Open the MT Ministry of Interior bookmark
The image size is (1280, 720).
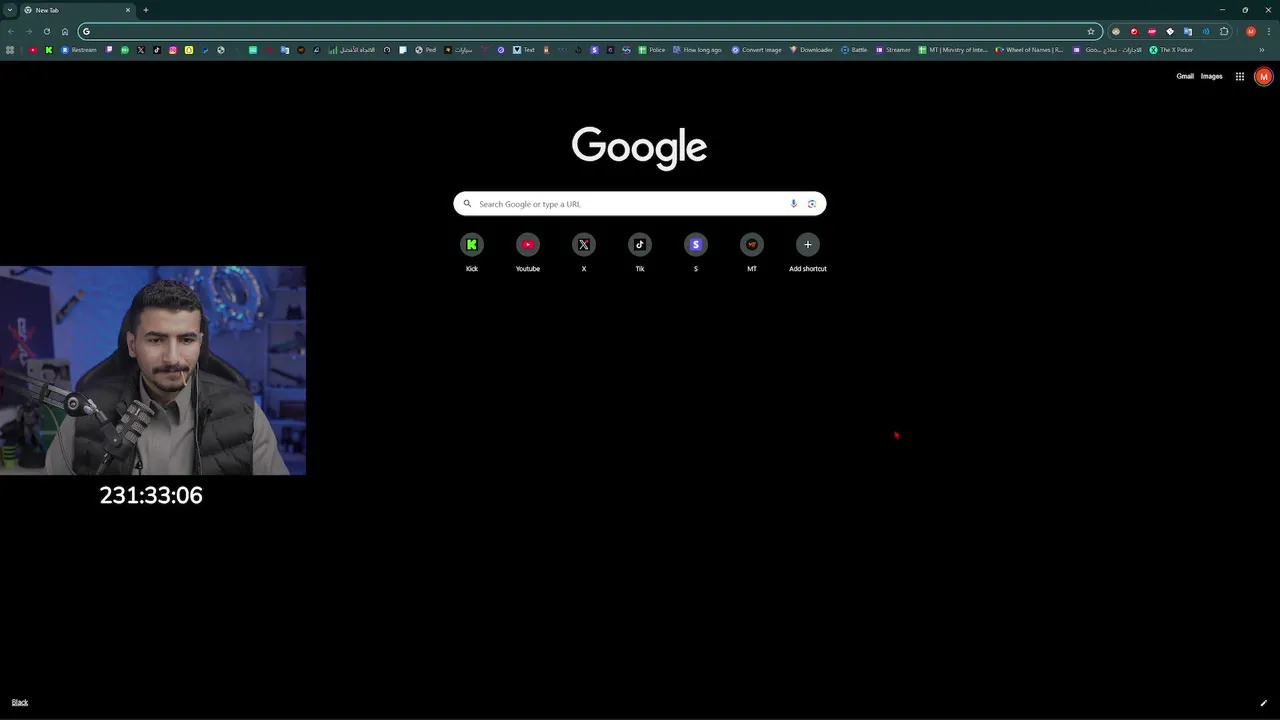953,50
